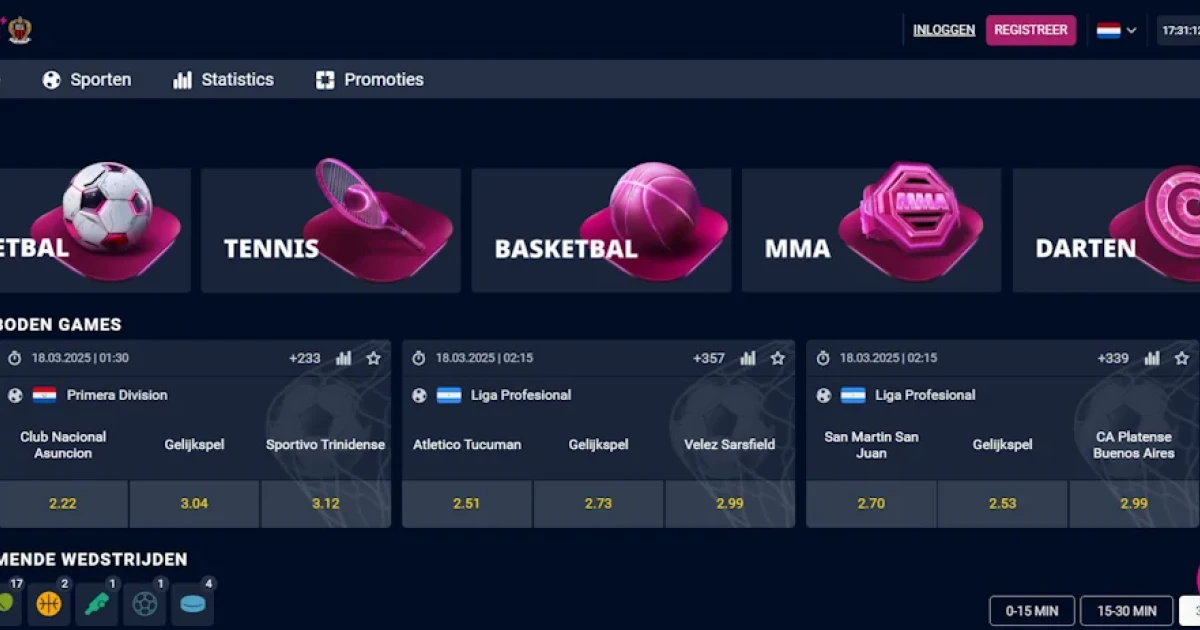Screen dimensions: 1200x630
Task: Click the basketball filter with 2 matches
Action: coord(48,603)
